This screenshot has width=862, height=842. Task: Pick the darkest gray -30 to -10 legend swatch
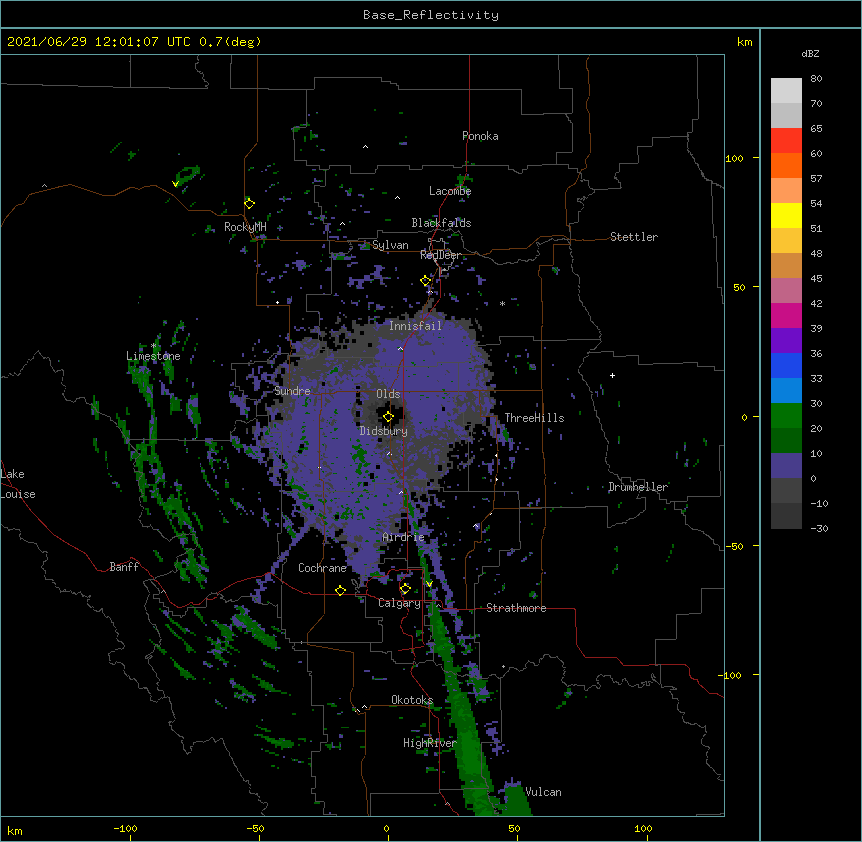(x=786, y=516)
